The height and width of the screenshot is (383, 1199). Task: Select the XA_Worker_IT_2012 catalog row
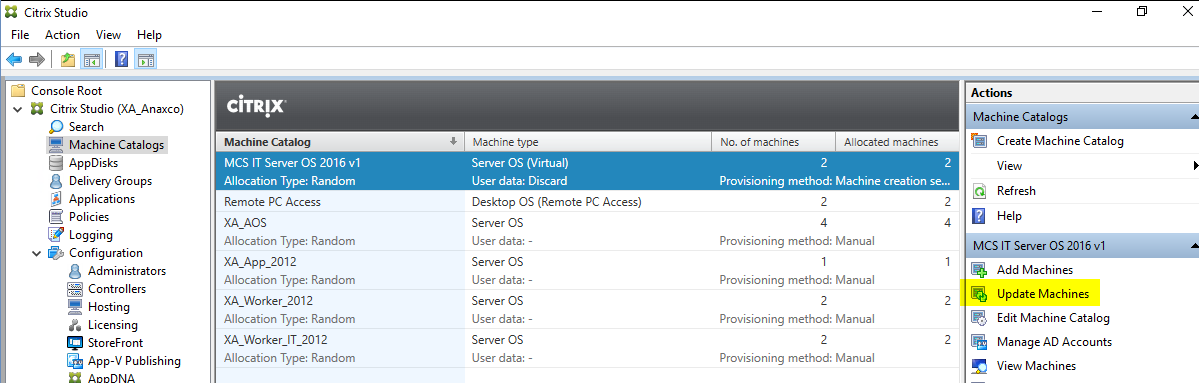tap(587, 348)
